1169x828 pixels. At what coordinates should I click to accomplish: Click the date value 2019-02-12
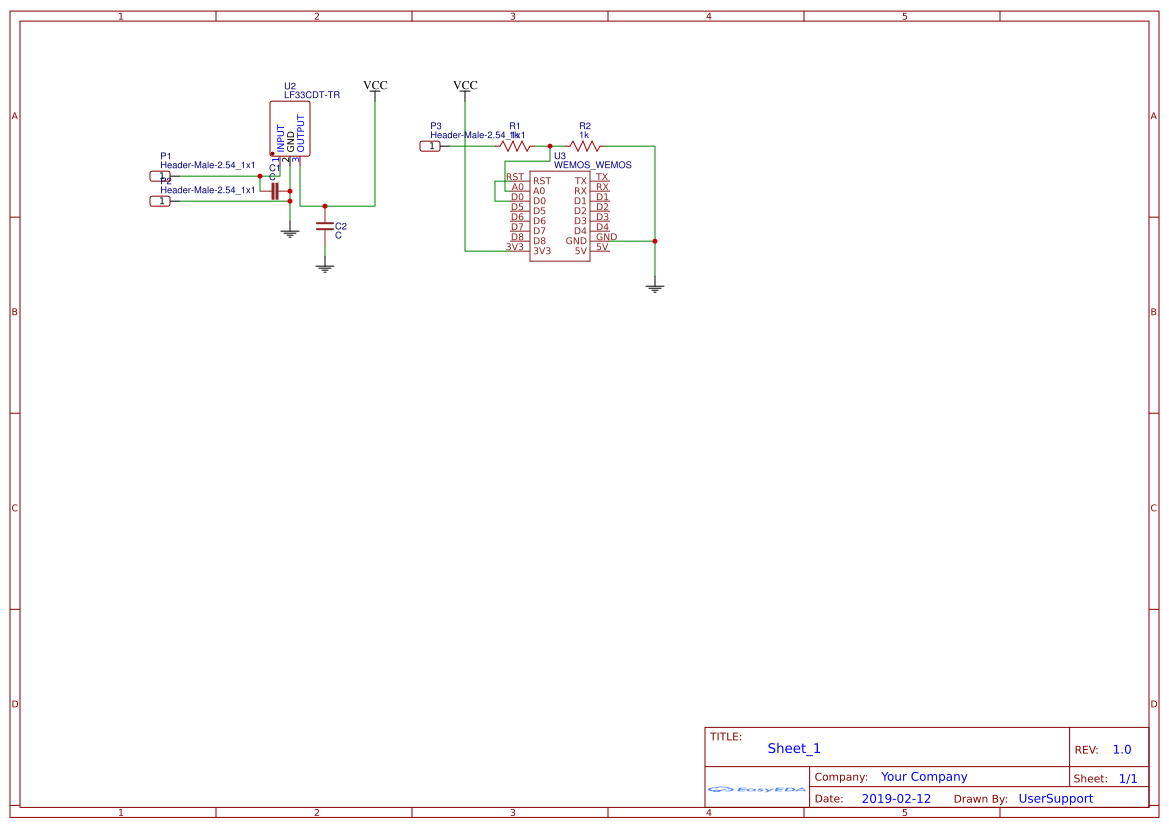[896, 799]
